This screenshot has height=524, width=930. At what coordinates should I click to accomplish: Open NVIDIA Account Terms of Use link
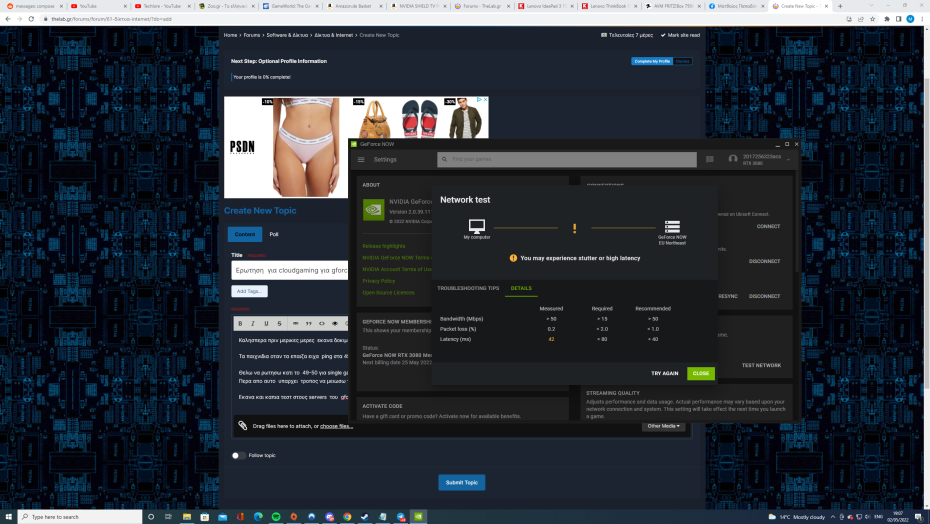(397, 269)
